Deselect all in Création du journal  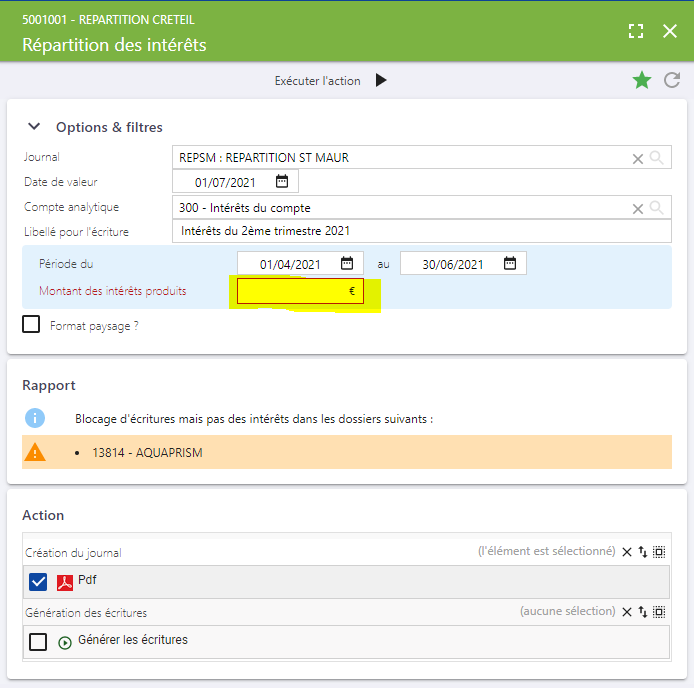point(627,552)
